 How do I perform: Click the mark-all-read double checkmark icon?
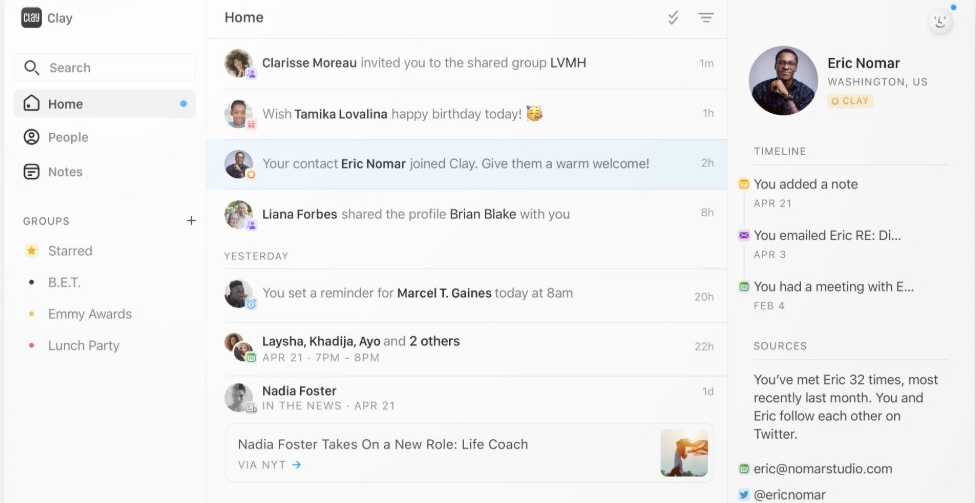673,18
